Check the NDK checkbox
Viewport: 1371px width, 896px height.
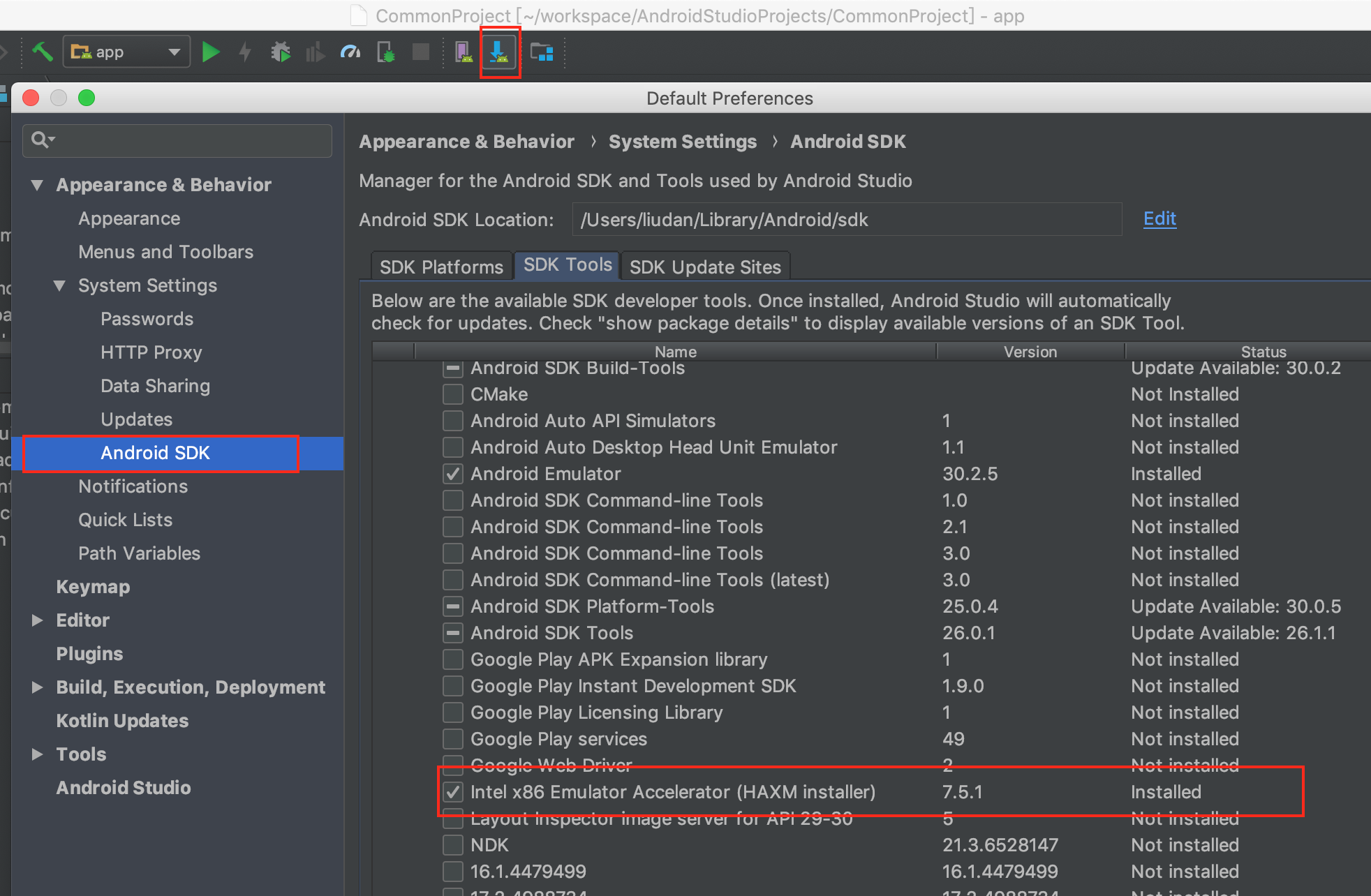click(x=452, y=844)
